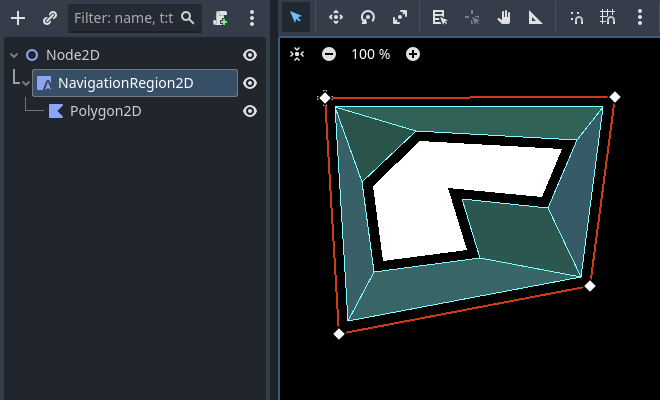The width and height of the screenshot is (660, 400).
Task: Hide the Node2D root node
Action: click(x=250, y=56)
